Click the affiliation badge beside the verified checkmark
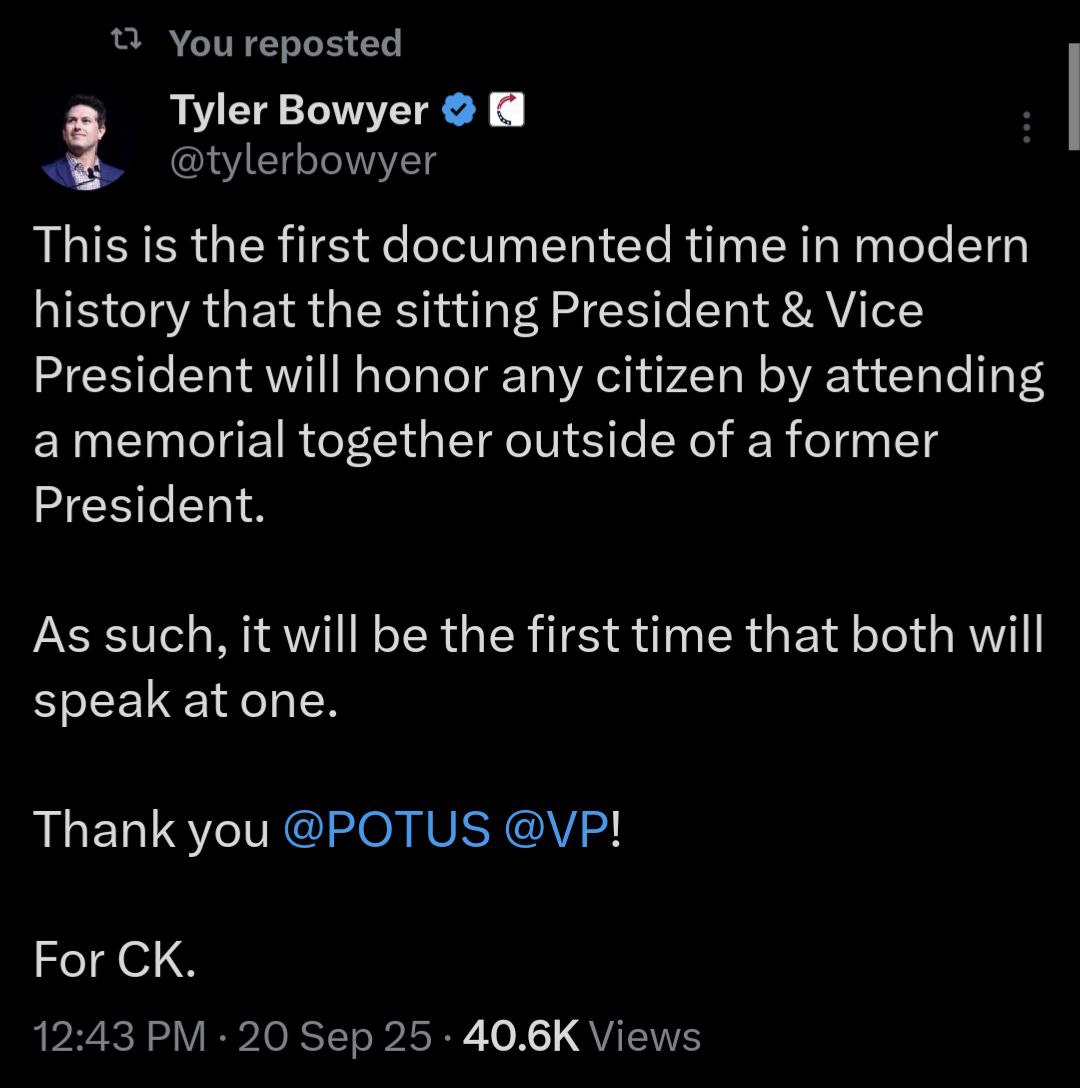The height and width of the screenshot is (1088, 1080). [x=506, y=111]
